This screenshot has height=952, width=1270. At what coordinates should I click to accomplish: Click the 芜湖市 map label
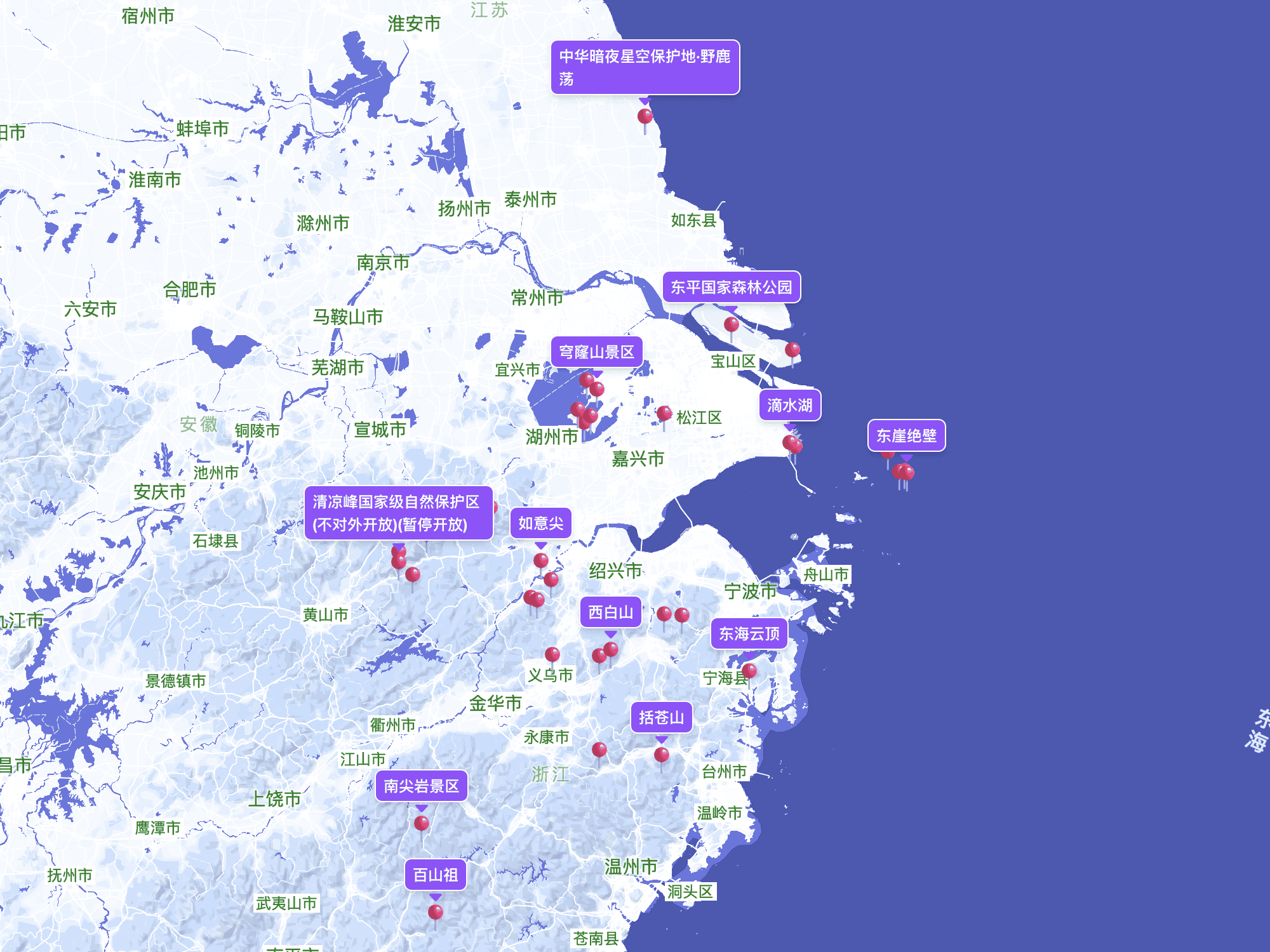point(338,367)
